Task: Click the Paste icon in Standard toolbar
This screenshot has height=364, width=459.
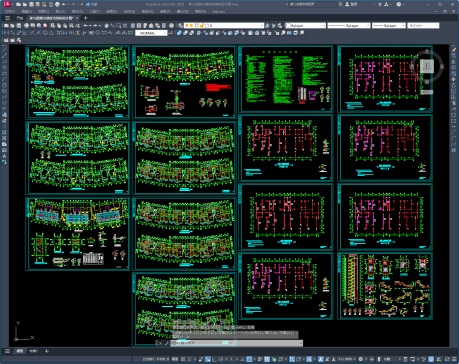Action: point(65,26)
